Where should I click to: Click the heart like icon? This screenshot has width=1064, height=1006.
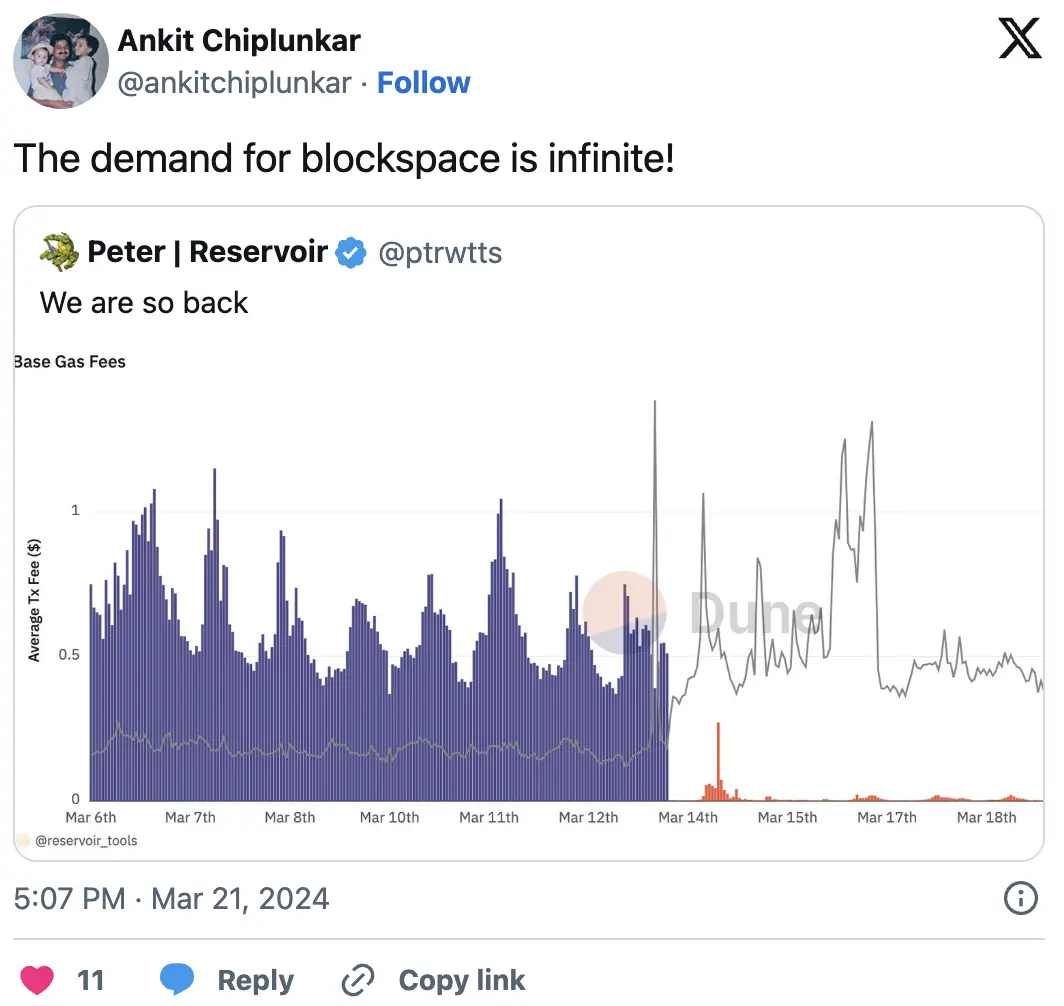pos(37,979)
